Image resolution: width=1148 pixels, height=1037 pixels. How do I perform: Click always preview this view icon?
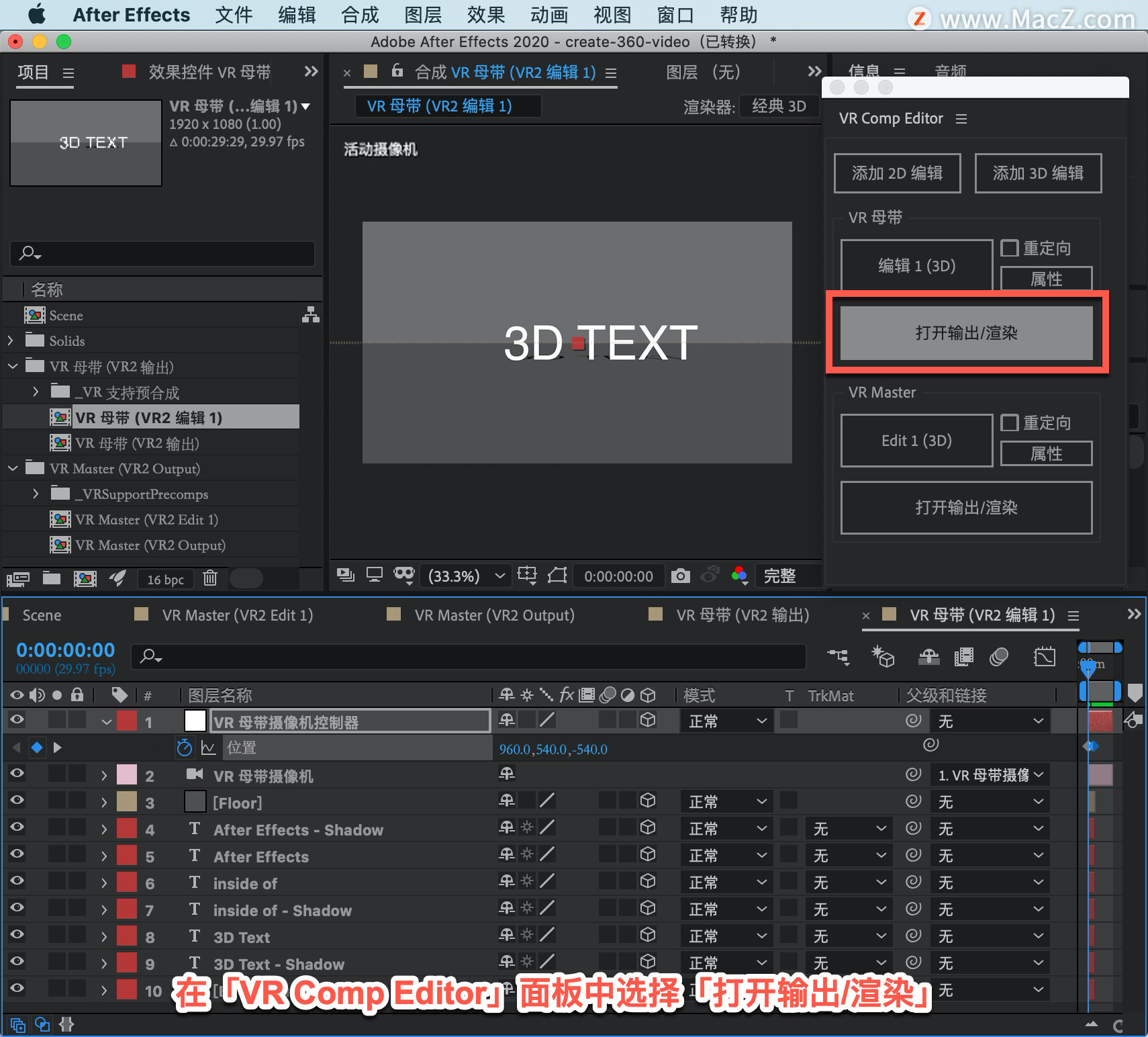point(346,575)
